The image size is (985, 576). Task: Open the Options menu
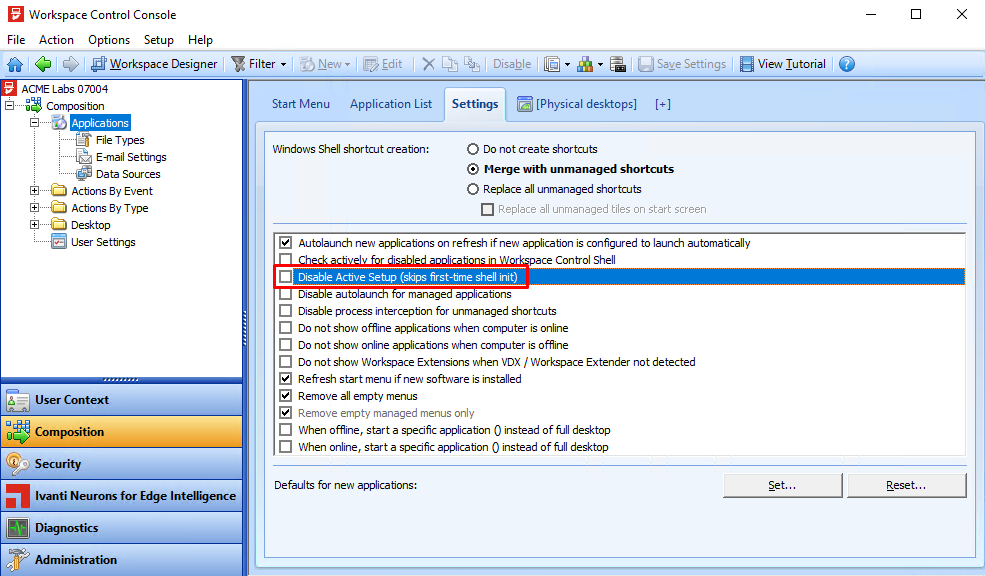(108, 39)
